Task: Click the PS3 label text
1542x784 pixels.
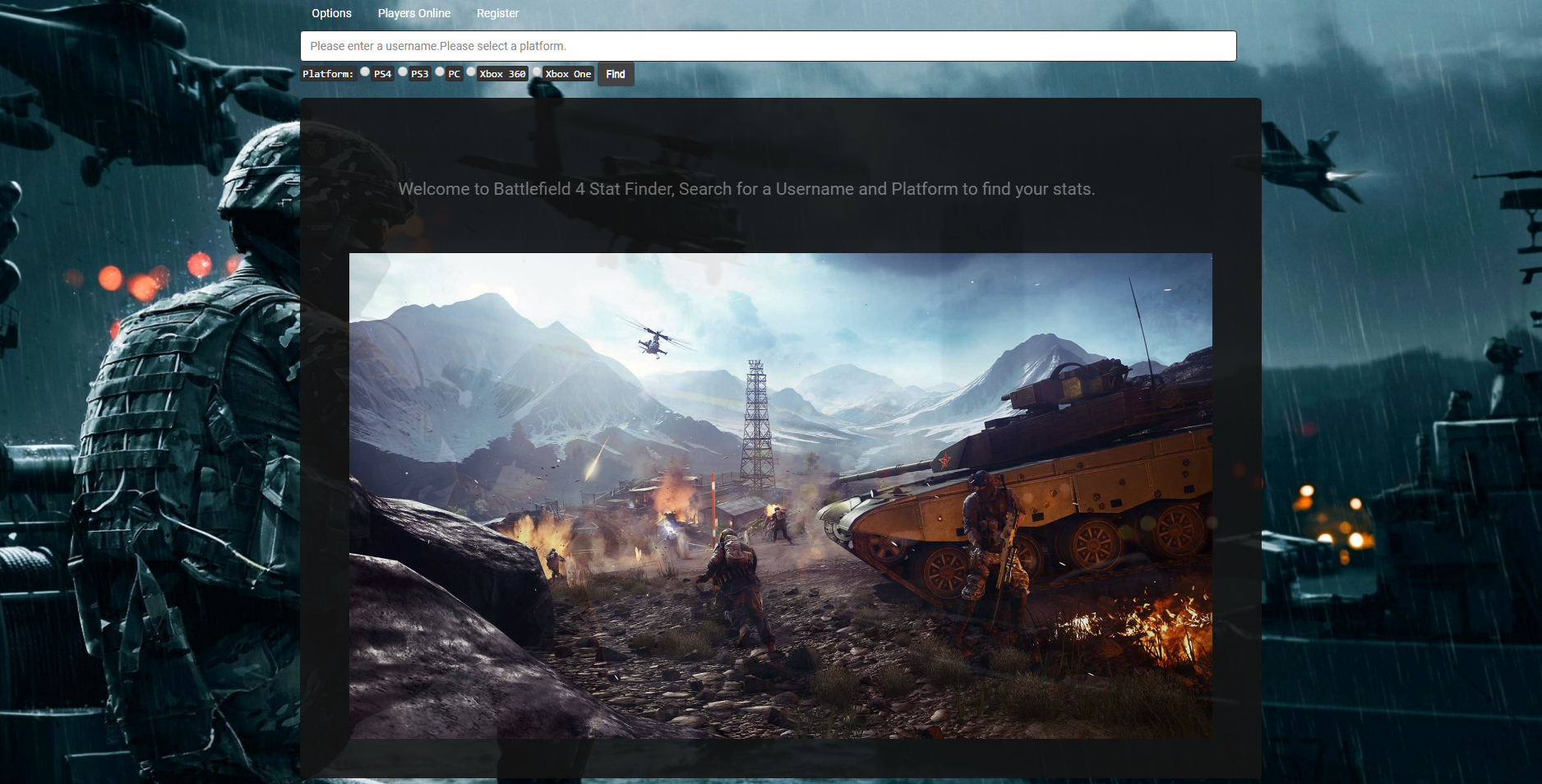Action: pos(419,73)
